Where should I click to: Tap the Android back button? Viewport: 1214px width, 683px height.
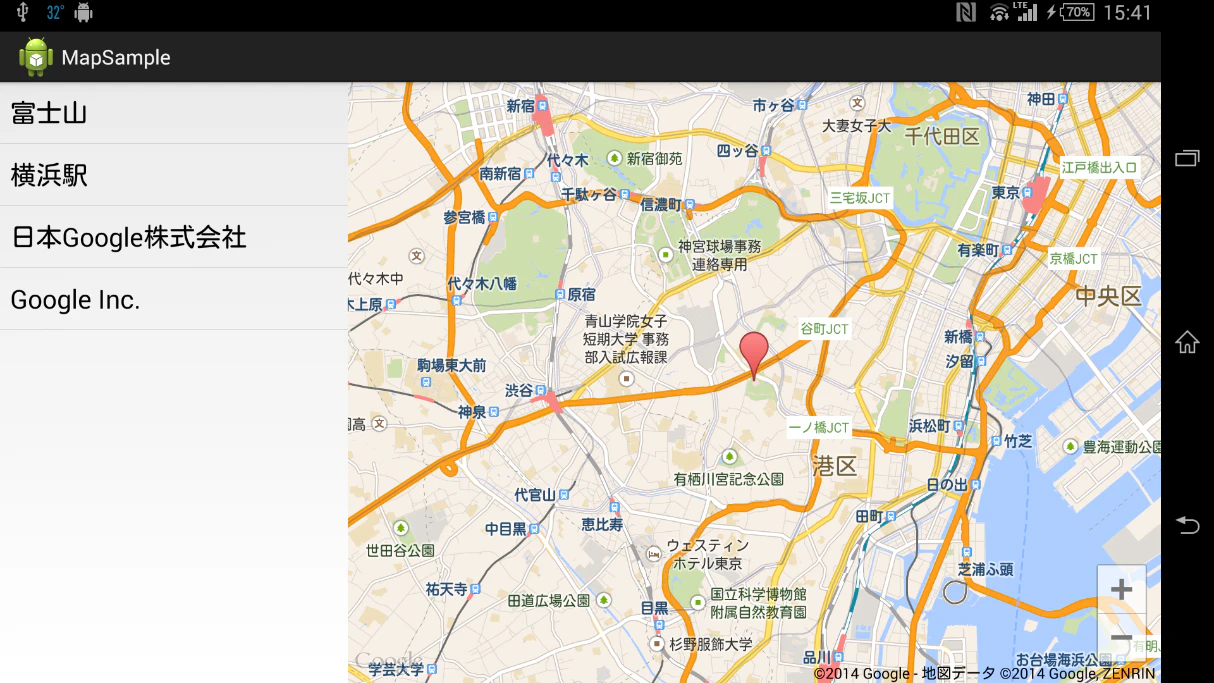coord(1187,525)
